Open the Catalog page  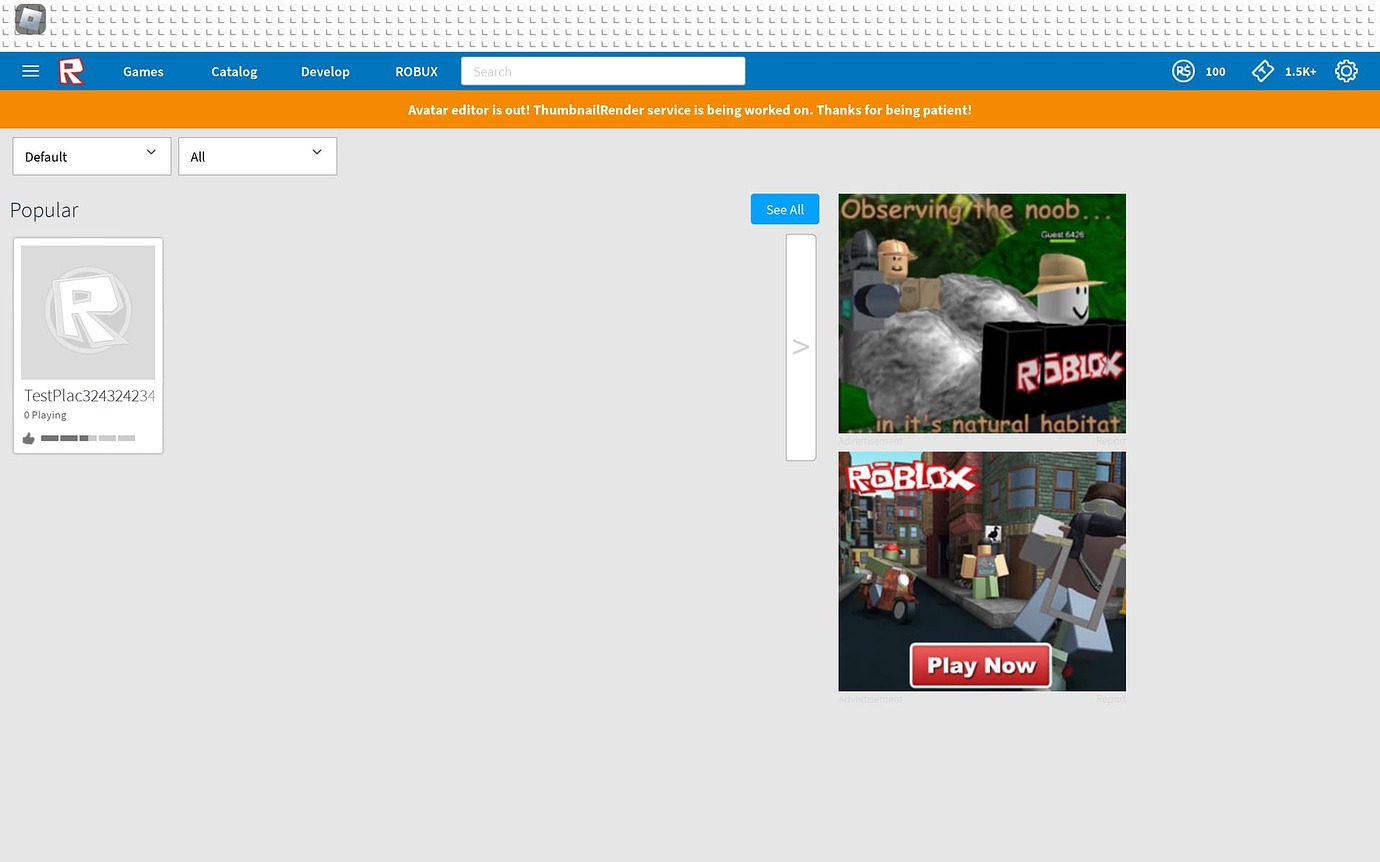tap(233, 71)
